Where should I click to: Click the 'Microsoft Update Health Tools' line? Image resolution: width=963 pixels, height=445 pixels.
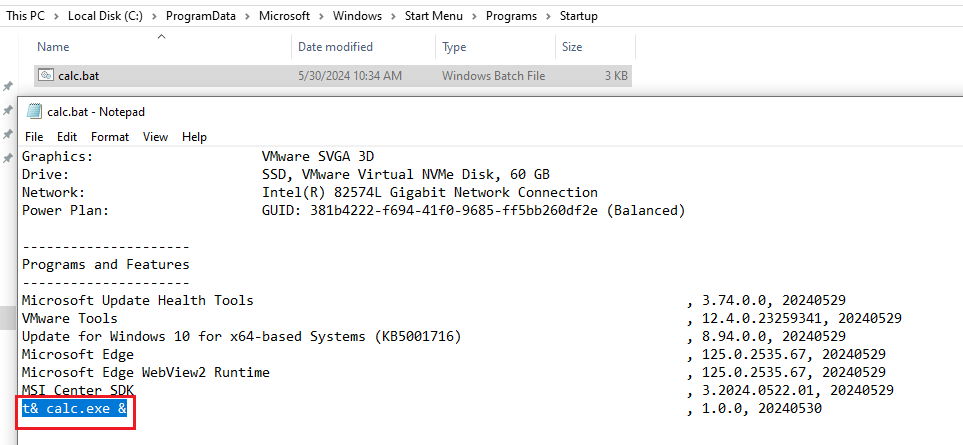(138, 301)
